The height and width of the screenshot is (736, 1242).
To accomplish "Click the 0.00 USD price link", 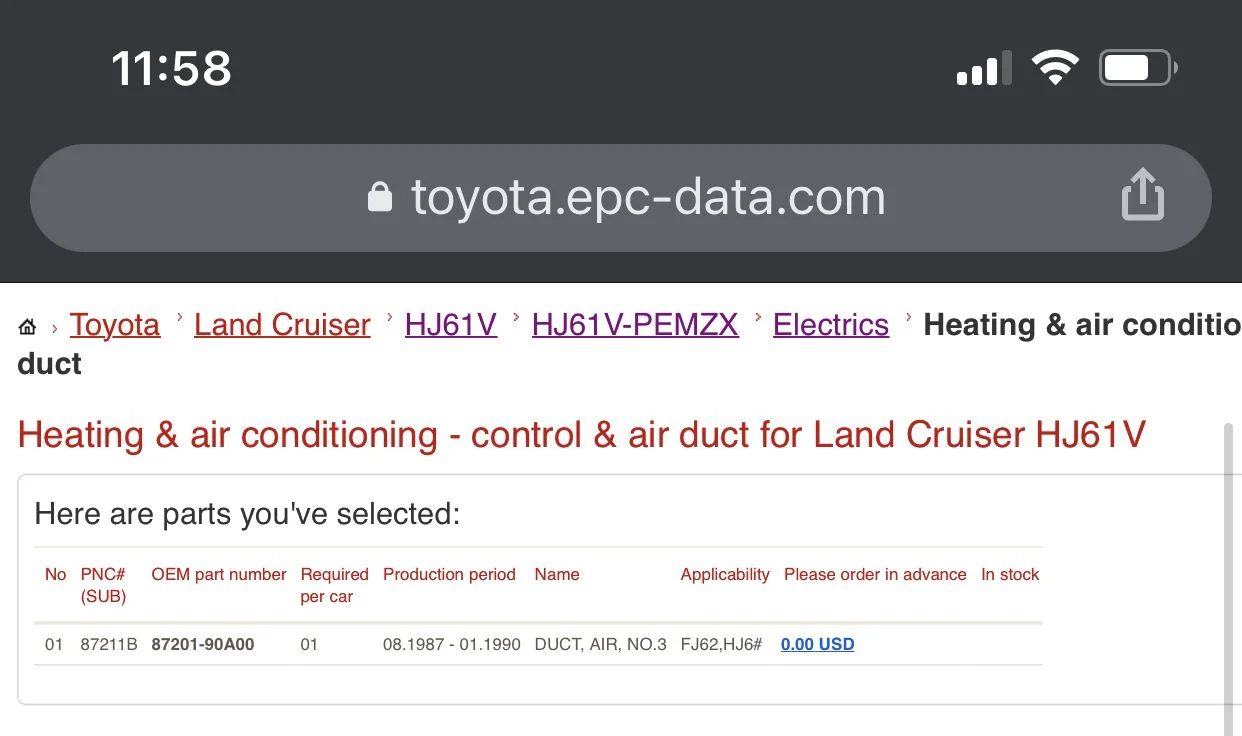I will point(817,644).
